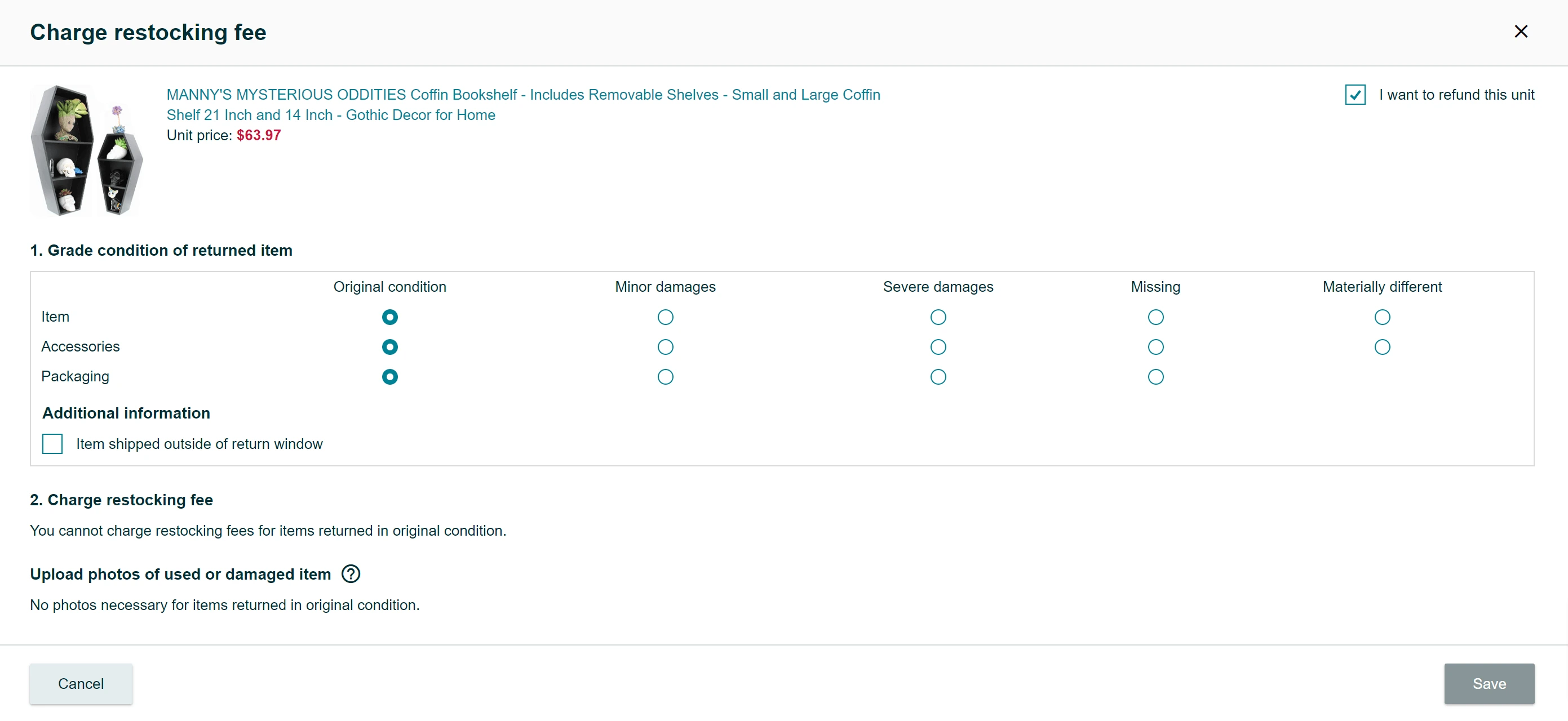Select Severe damages for Accessories
Image resolution: width=1568 pixels, height=721 pixels.
pyautogui.click(x=938, y=347)
